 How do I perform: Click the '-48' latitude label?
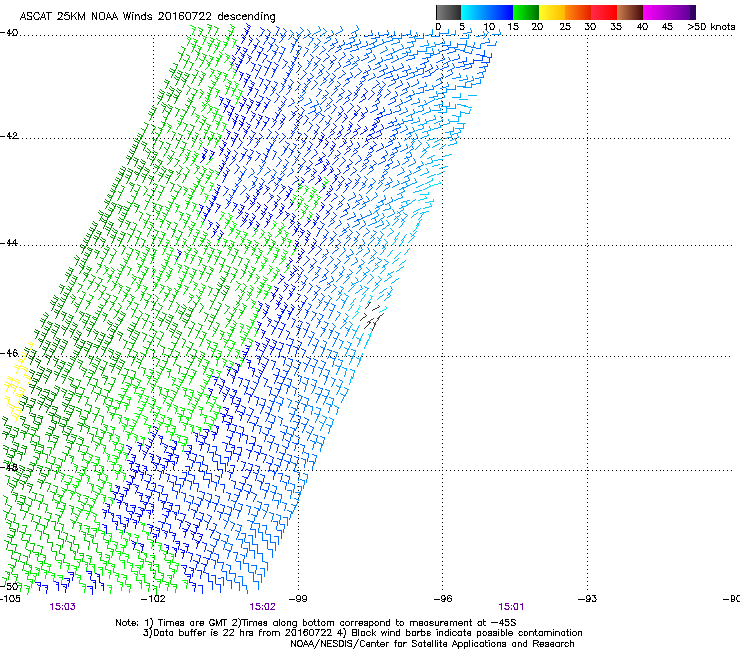pos(9,467)
